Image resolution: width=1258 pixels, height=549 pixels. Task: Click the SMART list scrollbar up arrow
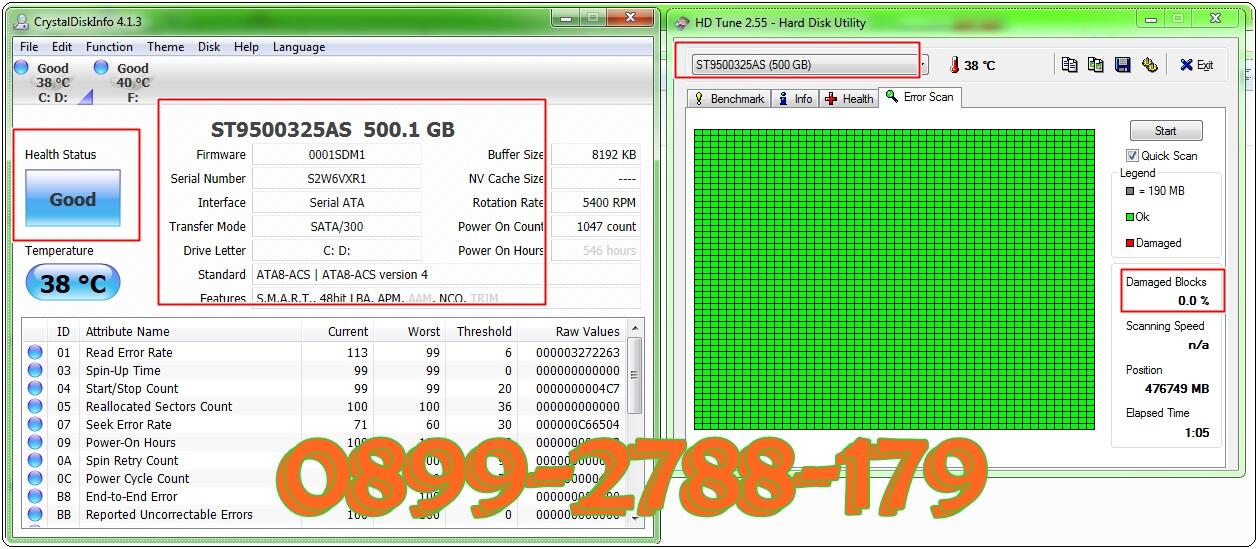click(x=635, y=329)
